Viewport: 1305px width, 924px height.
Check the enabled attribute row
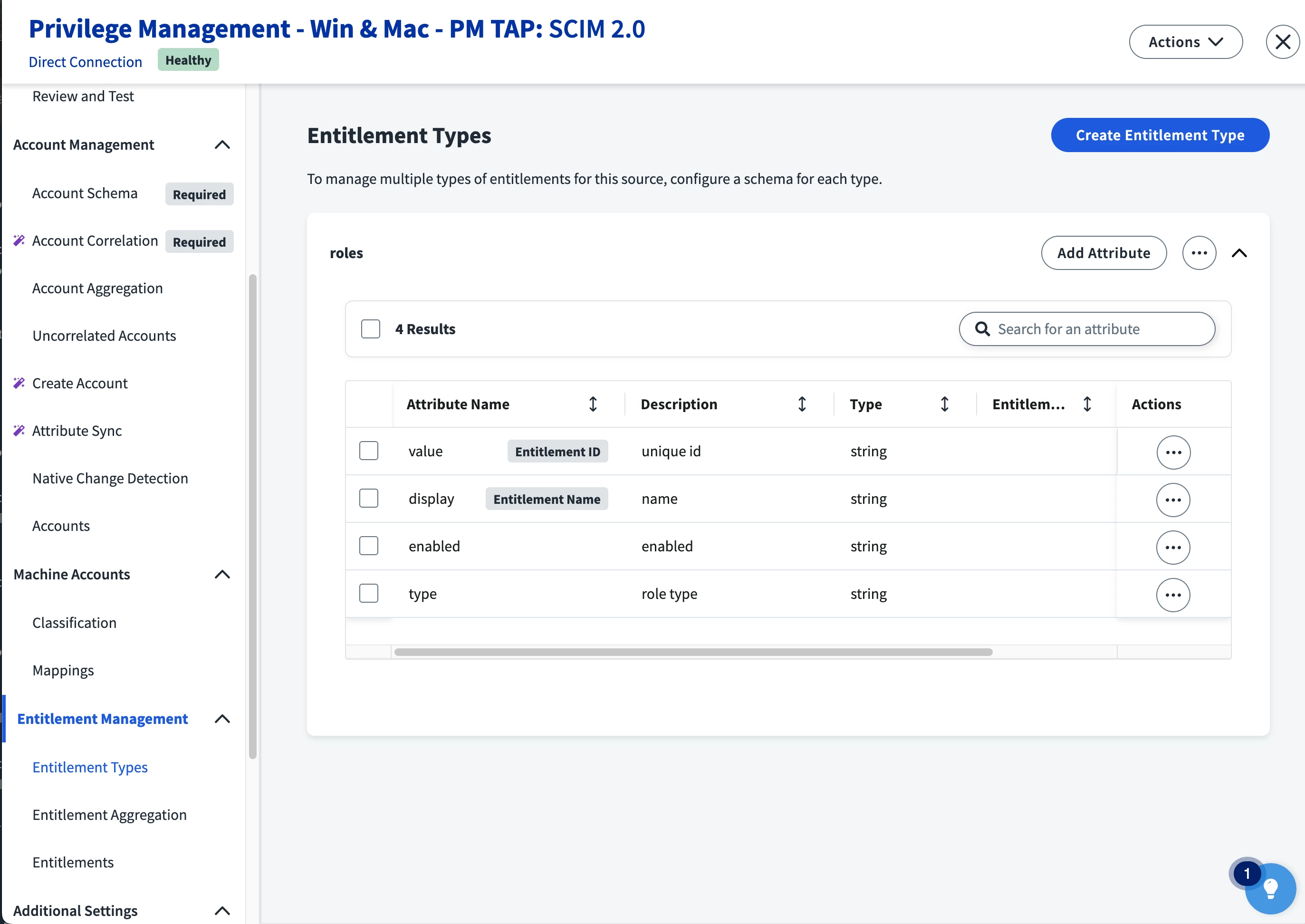pyautogui.click(x=369, y=546)
